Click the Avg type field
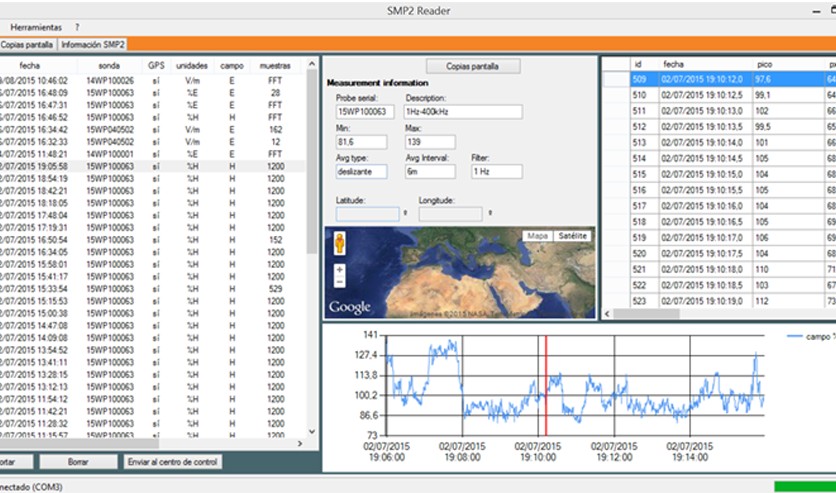The image size is (836, 493). [x=362, y=171]
